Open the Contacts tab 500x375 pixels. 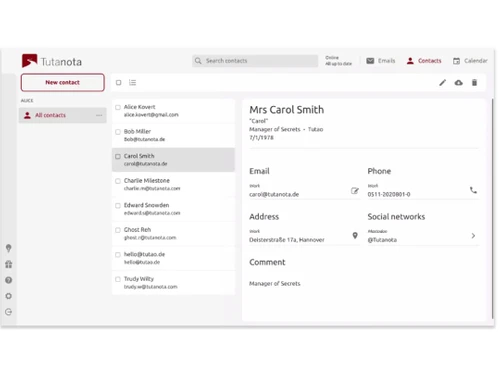tap(424, 61)
